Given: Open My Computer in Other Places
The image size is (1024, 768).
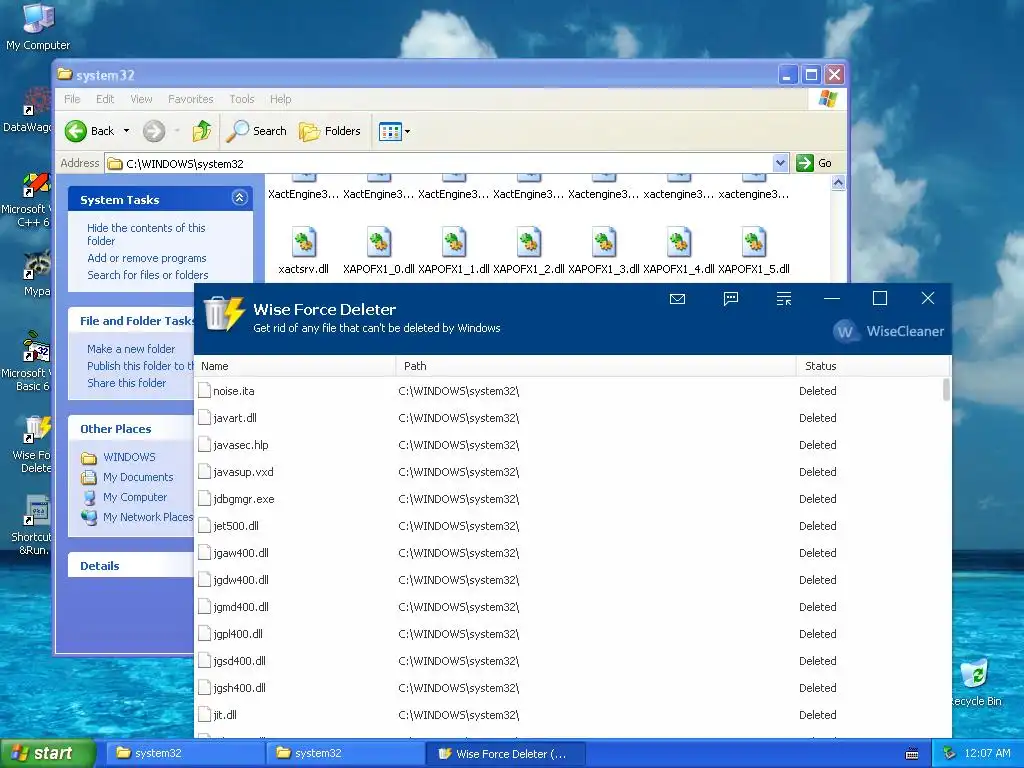Looking at the screenshot, I should pos(125,497).
